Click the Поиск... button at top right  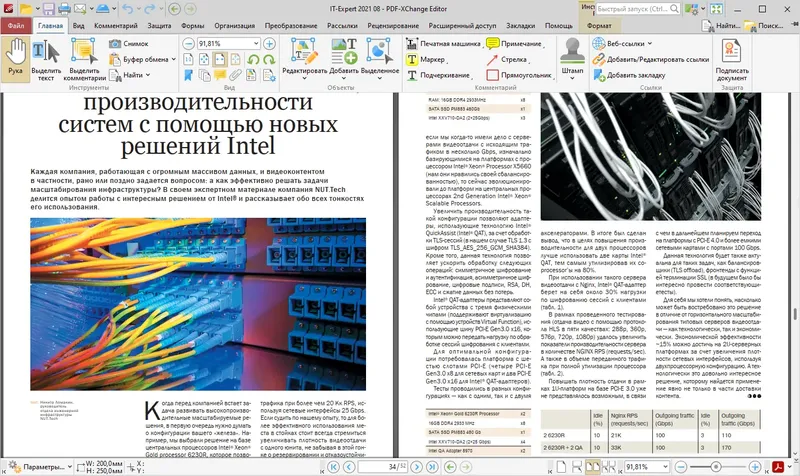click(764, 26)
